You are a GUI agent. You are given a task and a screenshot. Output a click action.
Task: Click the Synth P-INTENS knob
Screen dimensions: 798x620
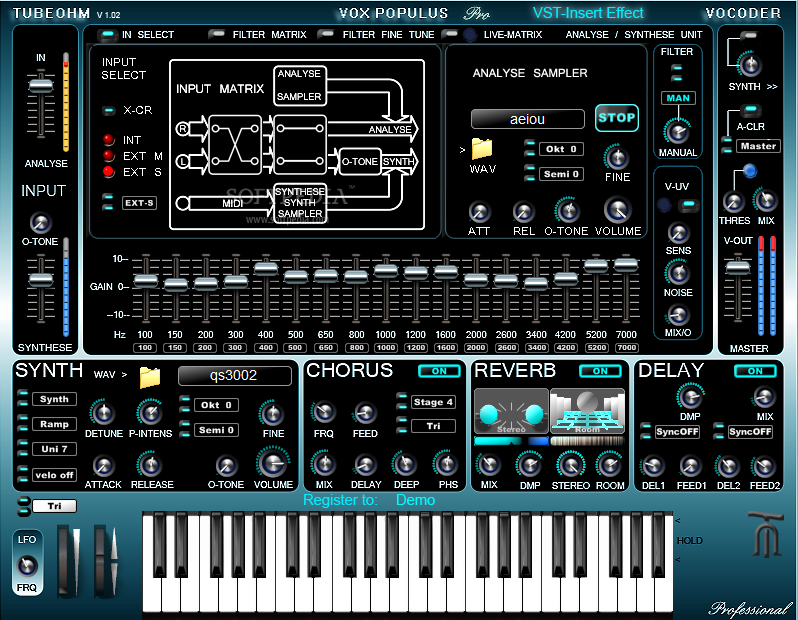150,413
